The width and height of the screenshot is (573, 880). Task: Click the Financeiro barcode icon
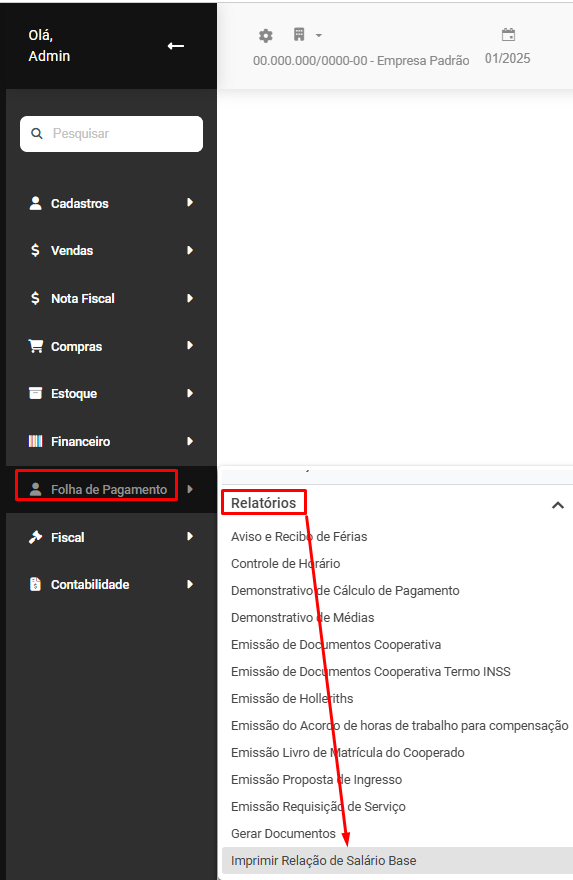click(35, 441)
